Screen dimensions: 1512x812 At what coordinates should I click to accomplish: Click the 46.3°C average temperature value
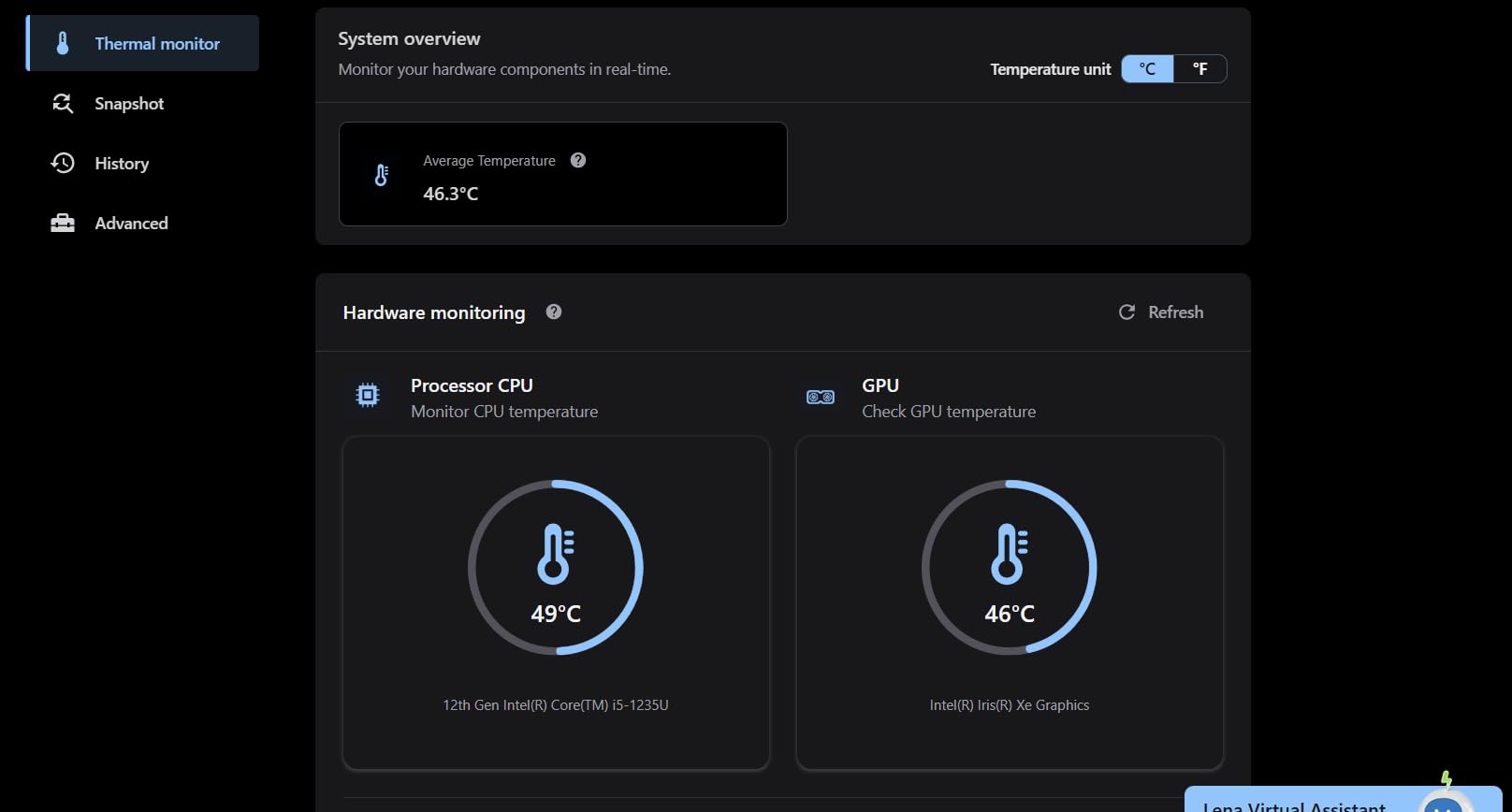pyautogui.click(x=450, y=194)
